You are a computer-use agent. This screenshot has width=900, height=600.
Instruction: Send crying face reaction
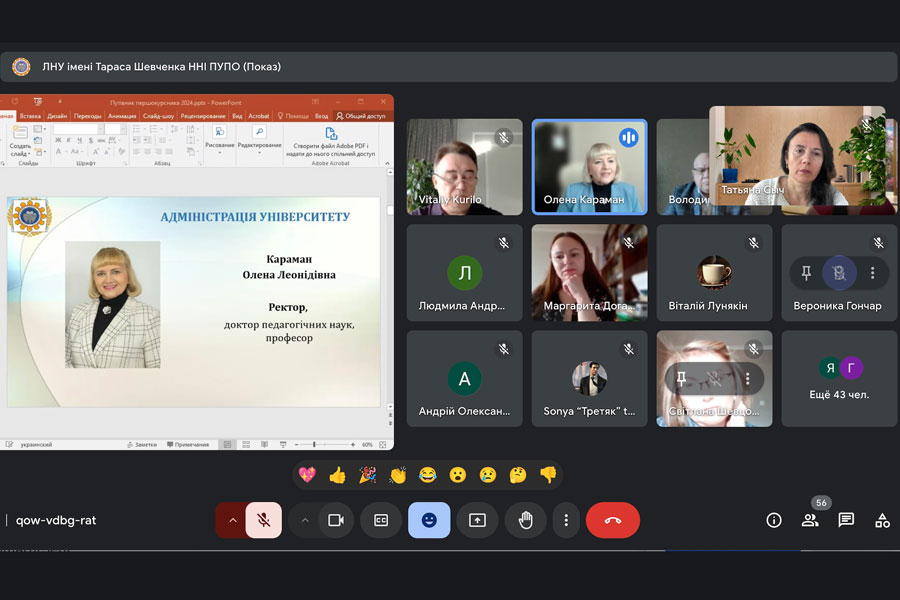click(488, 475)
